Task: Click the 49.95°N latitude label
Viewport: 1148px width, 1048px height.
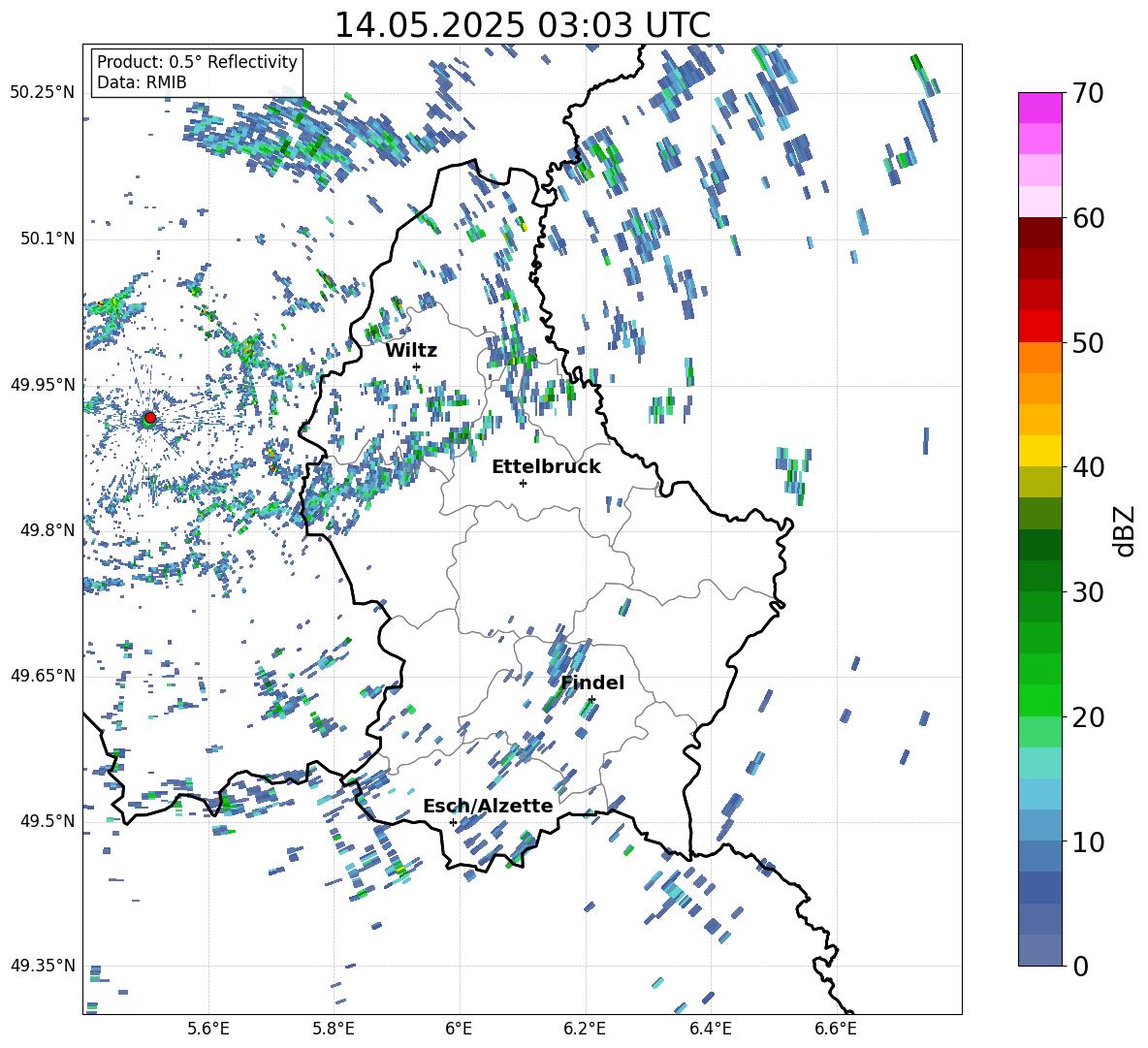Action: [x=43, y=385]
